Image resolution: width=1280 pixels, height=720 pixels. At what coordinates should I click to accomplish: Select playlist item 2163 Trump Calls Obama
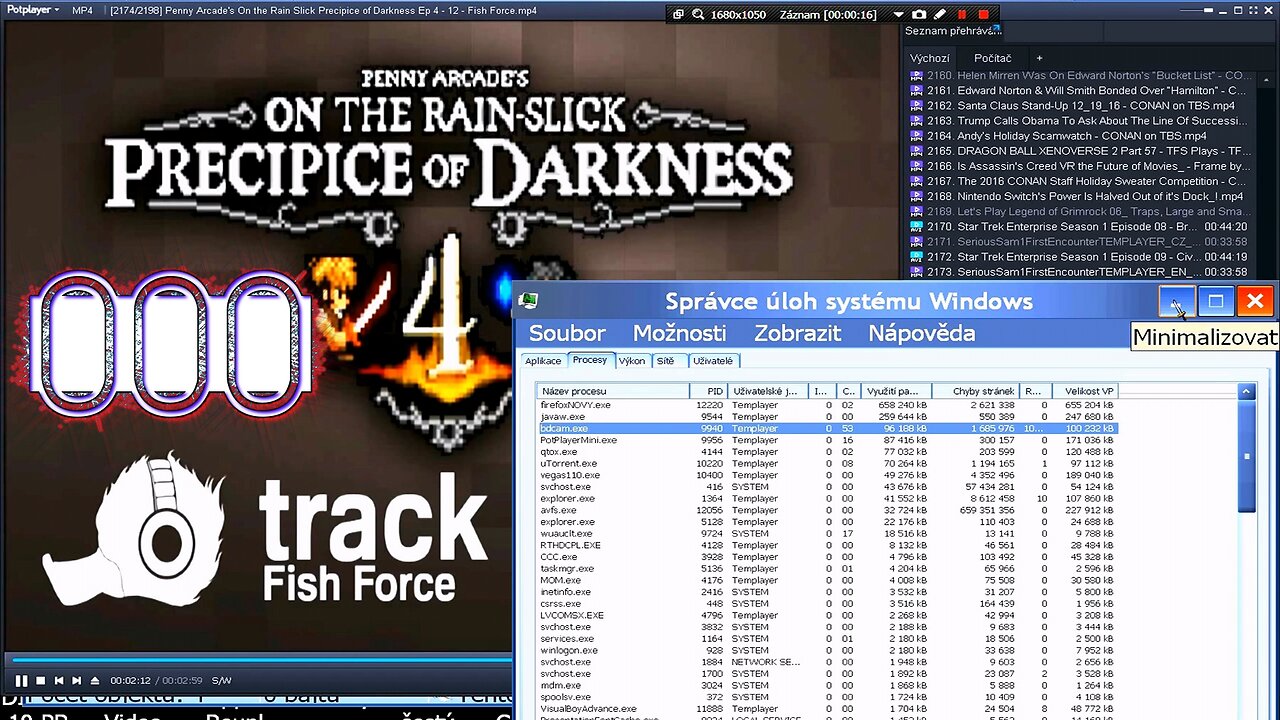tap(1078, 120)
